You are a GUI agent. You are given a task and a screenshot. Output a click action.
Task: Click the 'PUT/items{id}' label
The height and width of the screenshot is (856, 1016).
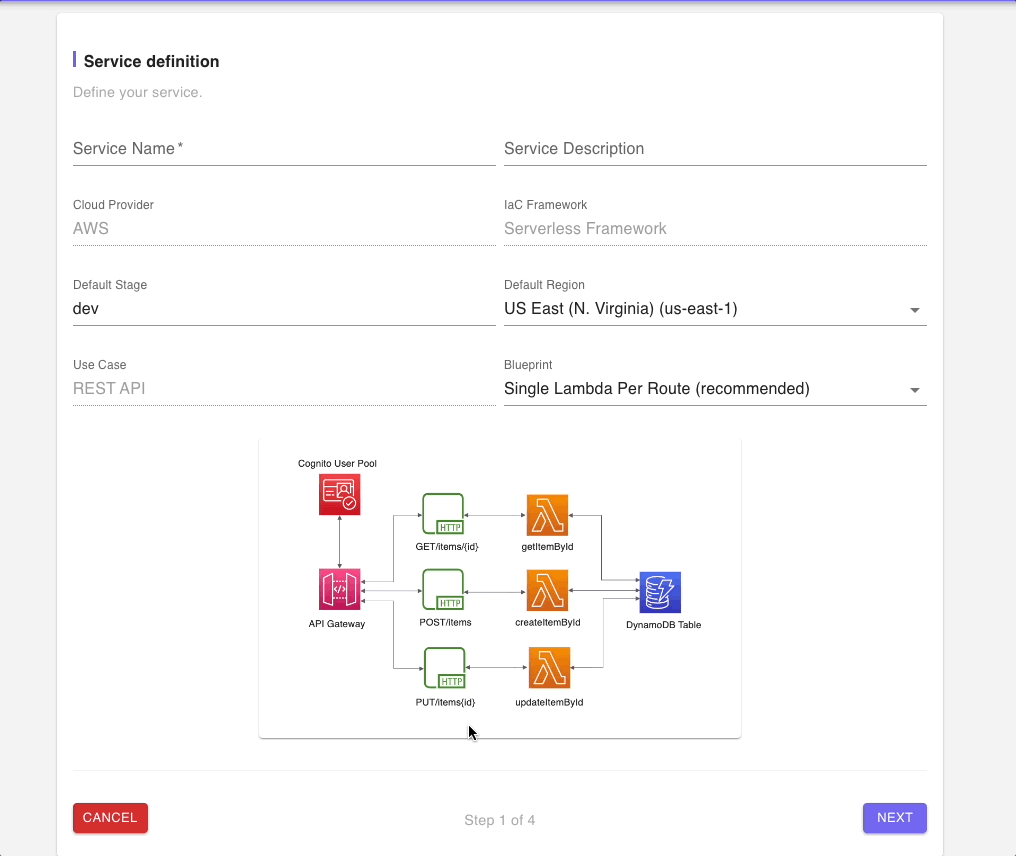[x=445, y=702]
